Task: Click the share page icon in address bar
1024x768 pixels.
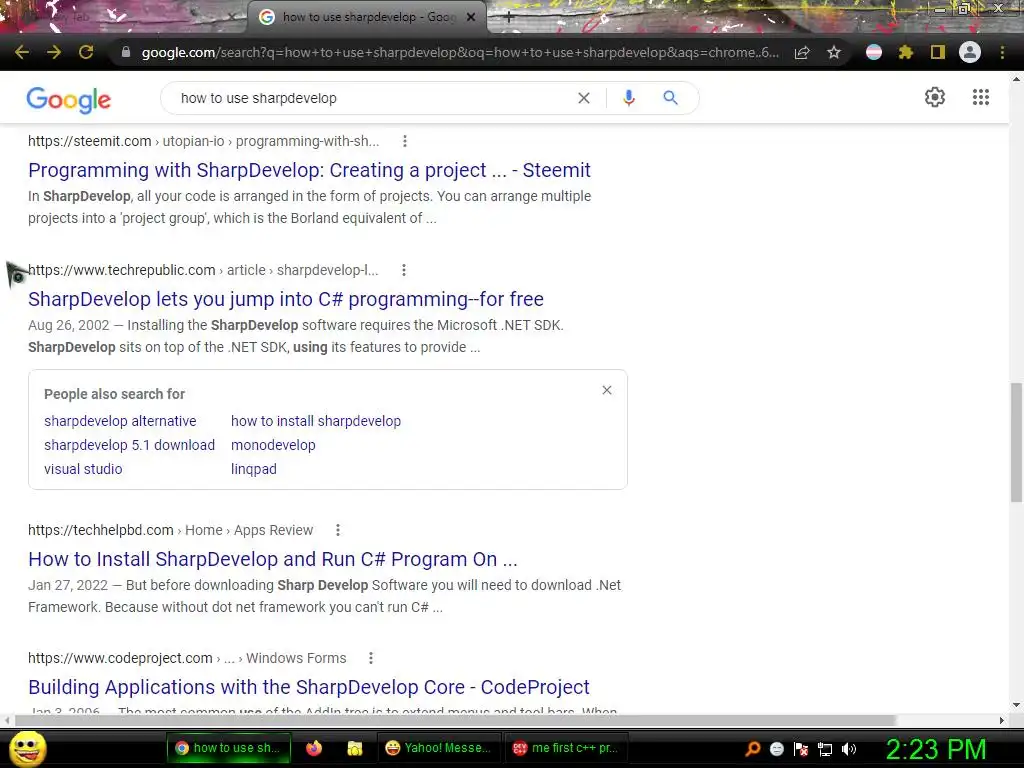Action: coord(802,52)
